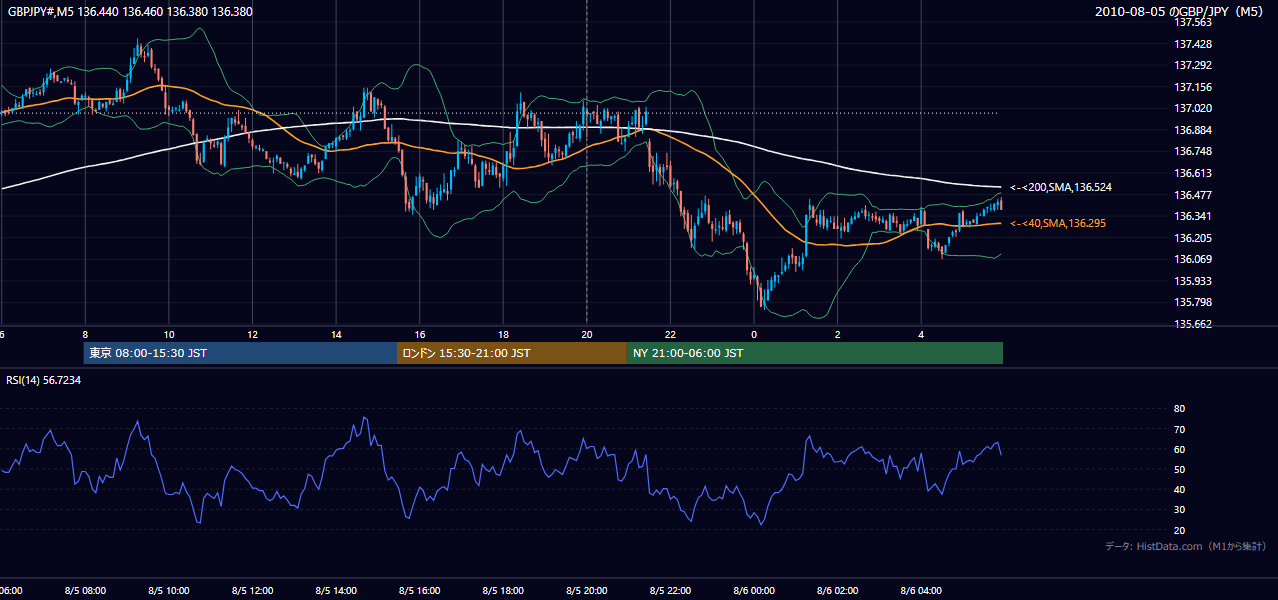Click hour 10 on the price chart time axis
This screenshot has height=600, width=1278.
(x=169, y=335)
